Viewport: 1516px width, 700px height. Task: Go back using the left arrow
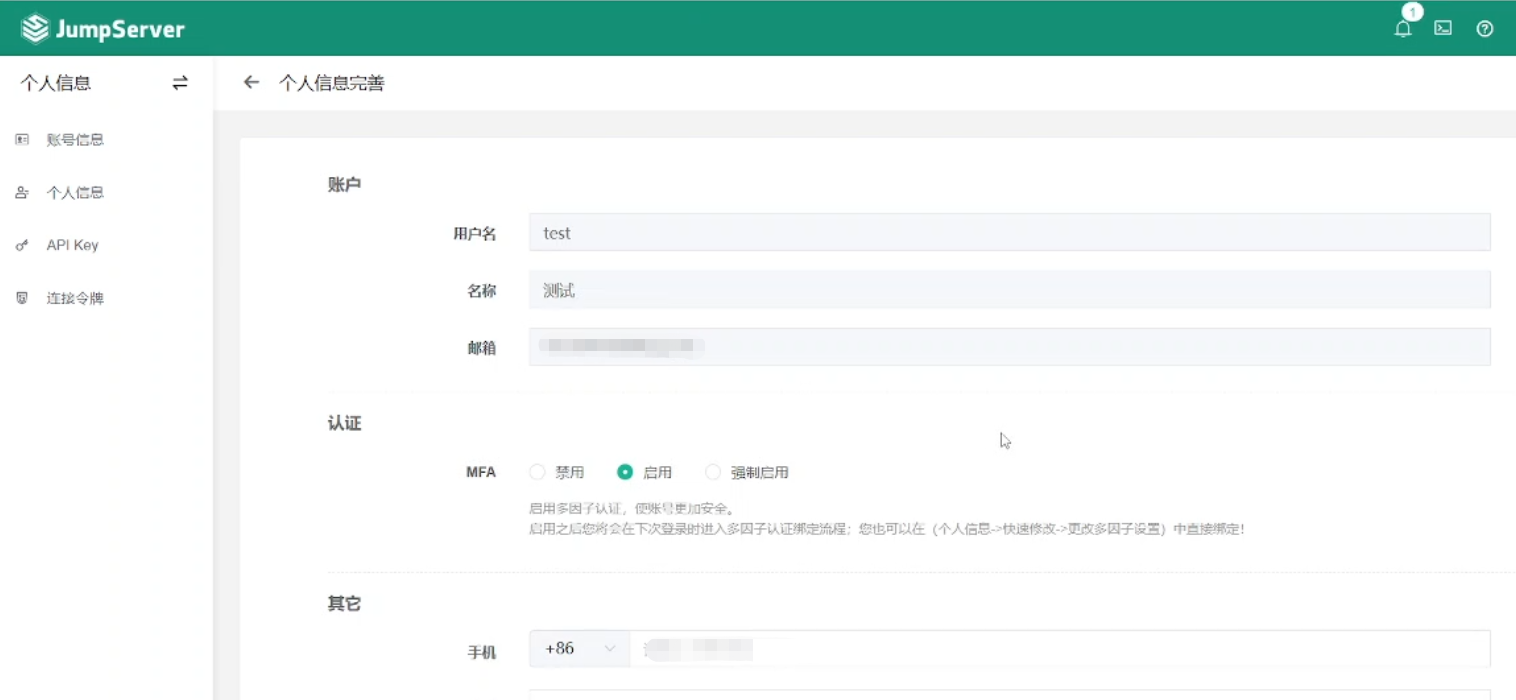[252, 83]
